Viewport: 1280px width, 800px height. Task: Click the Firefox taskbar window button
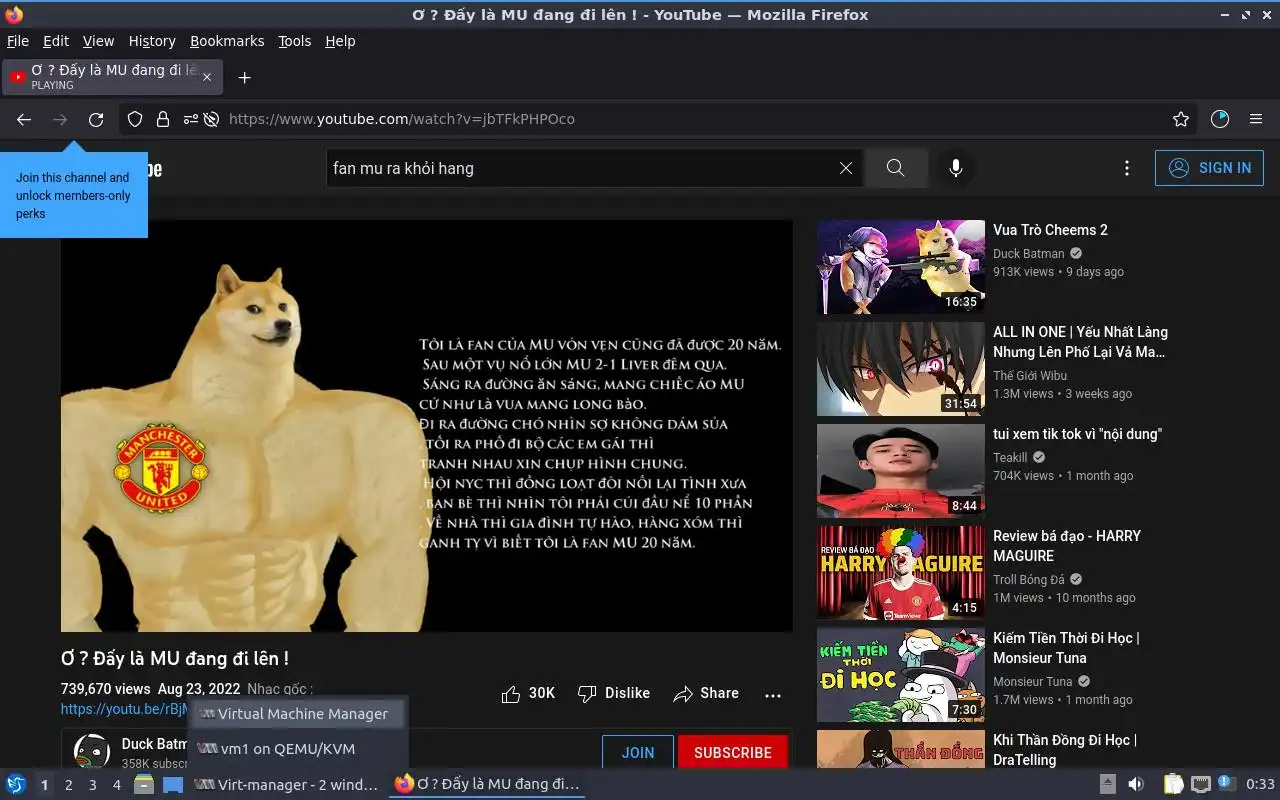pyautogui.click(x=488, y=785)
